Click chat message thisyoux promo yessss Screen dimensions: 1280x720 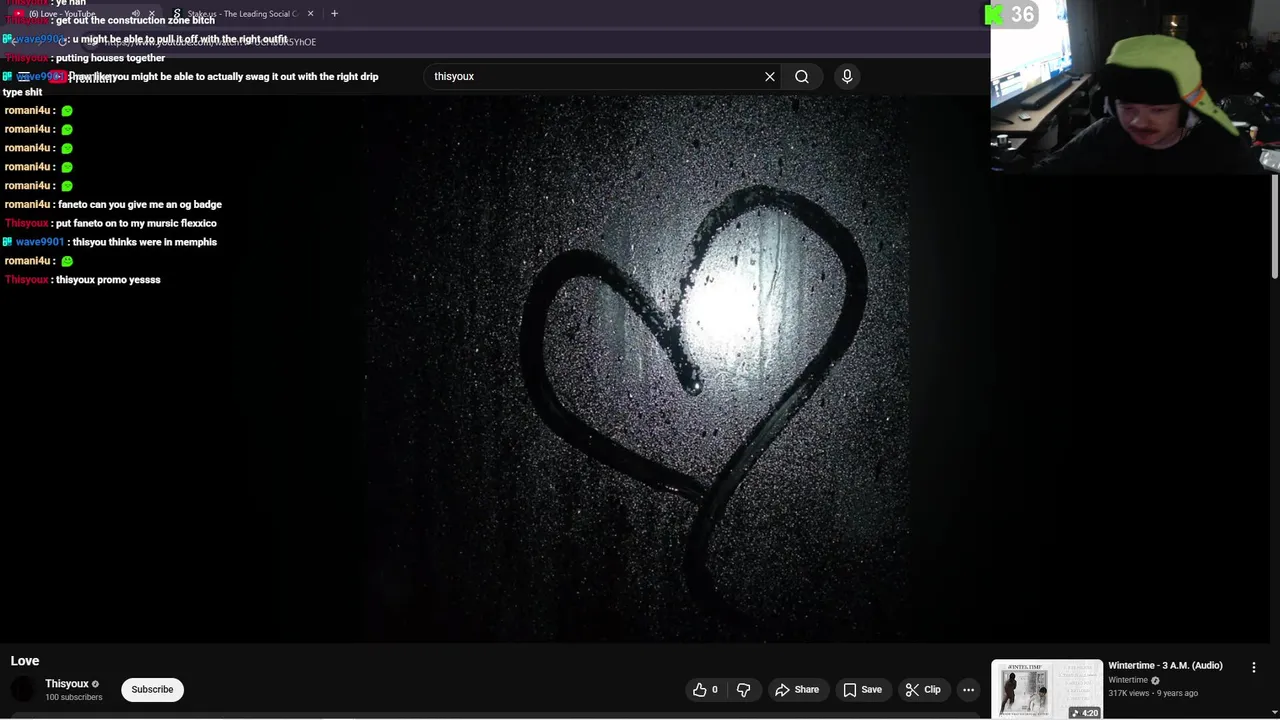(108, 280)
